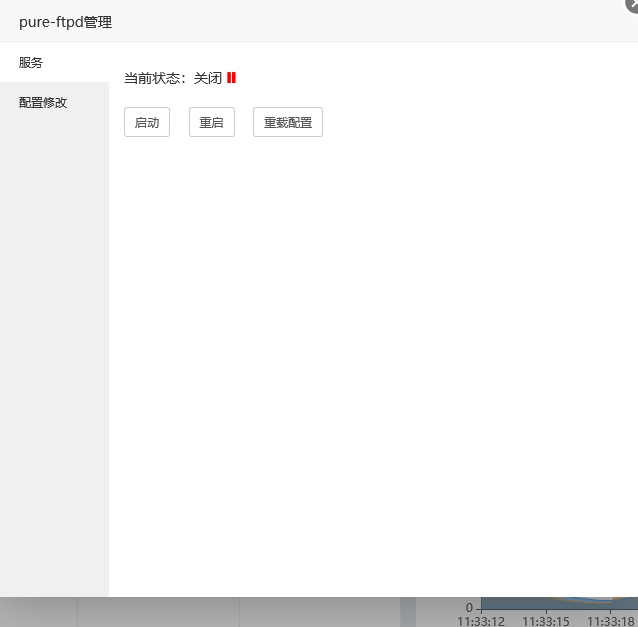This screenshot has width=638, height=627.
Task: Click the 关闭 status text
Action: pos(208,78)
